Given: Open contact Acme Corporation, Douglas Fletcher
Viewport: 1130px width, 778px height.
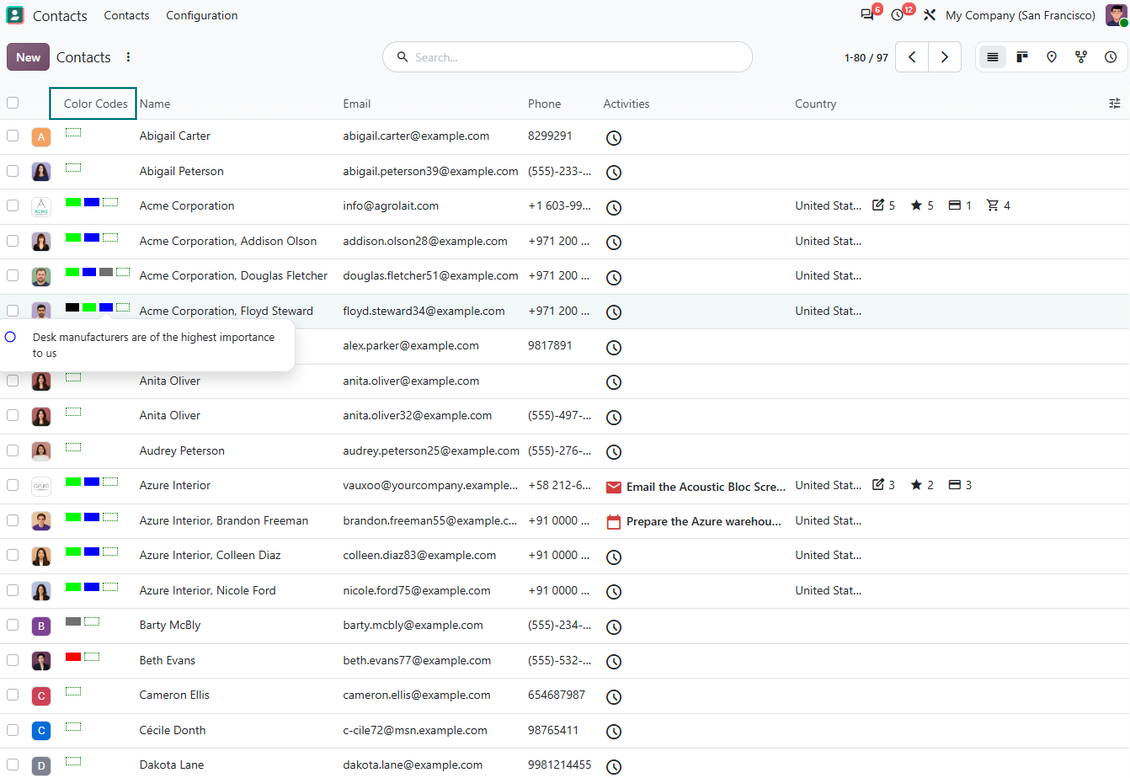Looking at the screenshot, I should tap(233, 275).
